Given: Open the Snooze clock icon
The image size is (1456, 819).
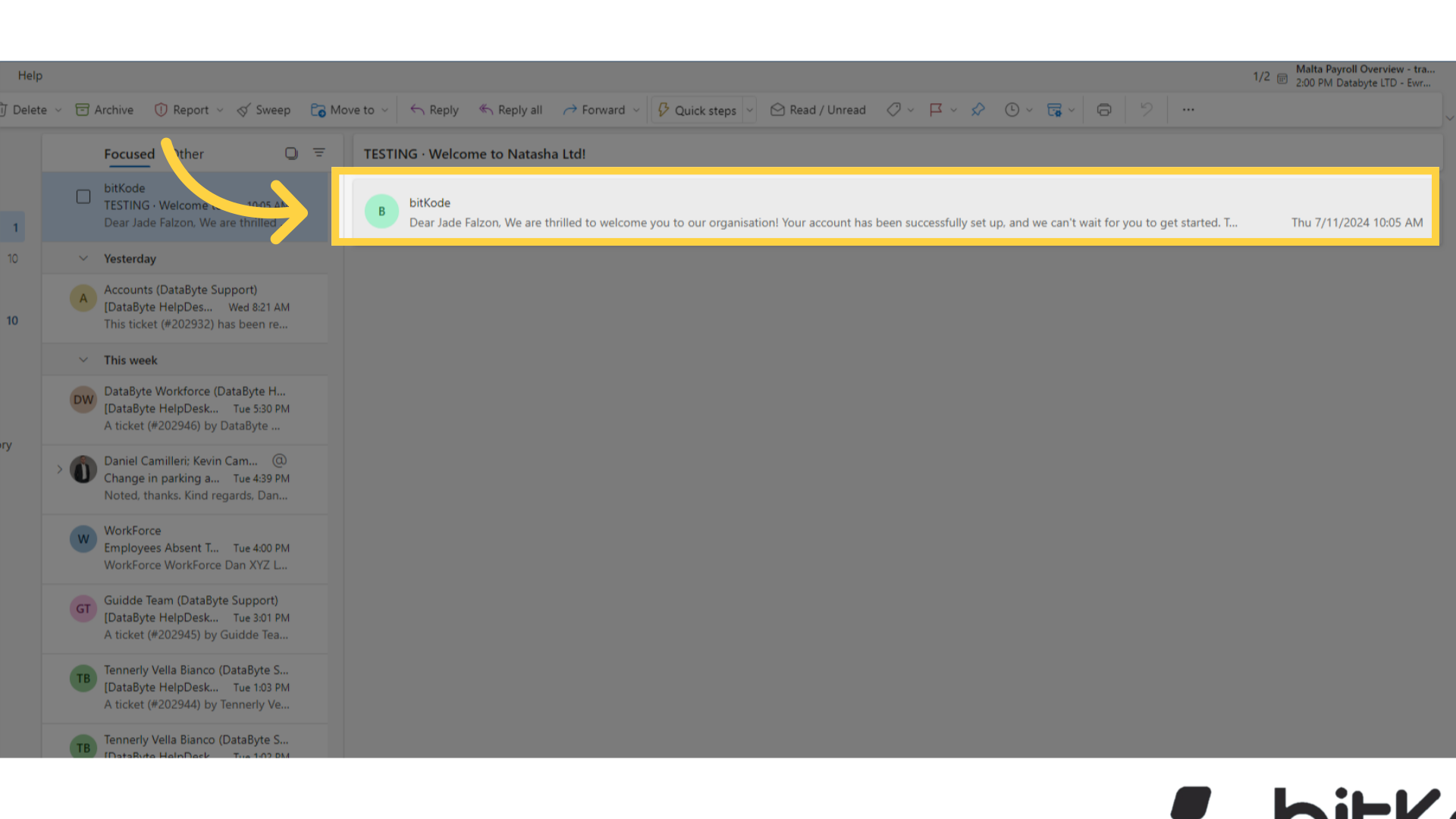Looking at the screenshot, I should click(1012, 110).
